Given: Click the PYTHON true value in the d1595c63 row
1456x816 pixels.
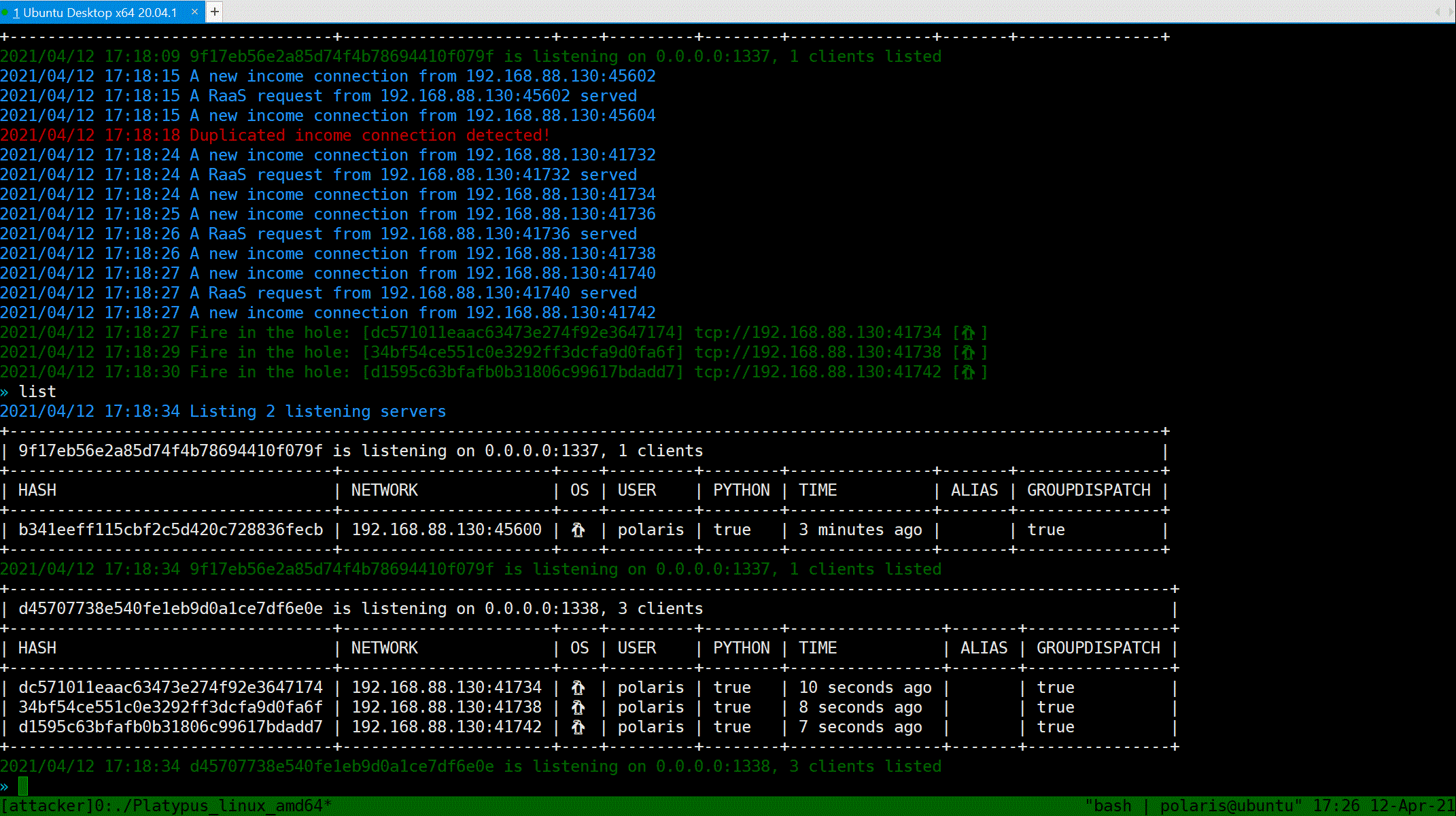Looking at the screenshot, I should tap(731, 727).
